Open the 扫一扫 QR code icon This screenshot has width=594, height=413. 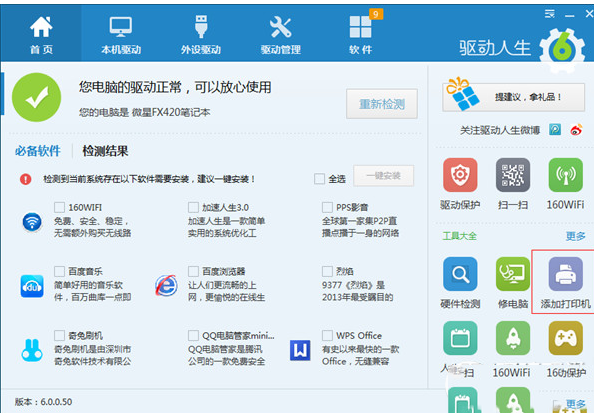(513, 175)
